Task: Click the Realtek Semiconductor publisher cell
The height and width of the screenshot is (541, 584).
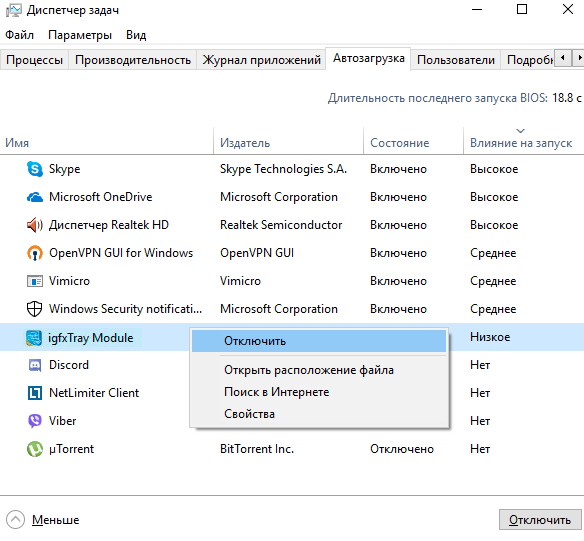Action: point(281,225)
